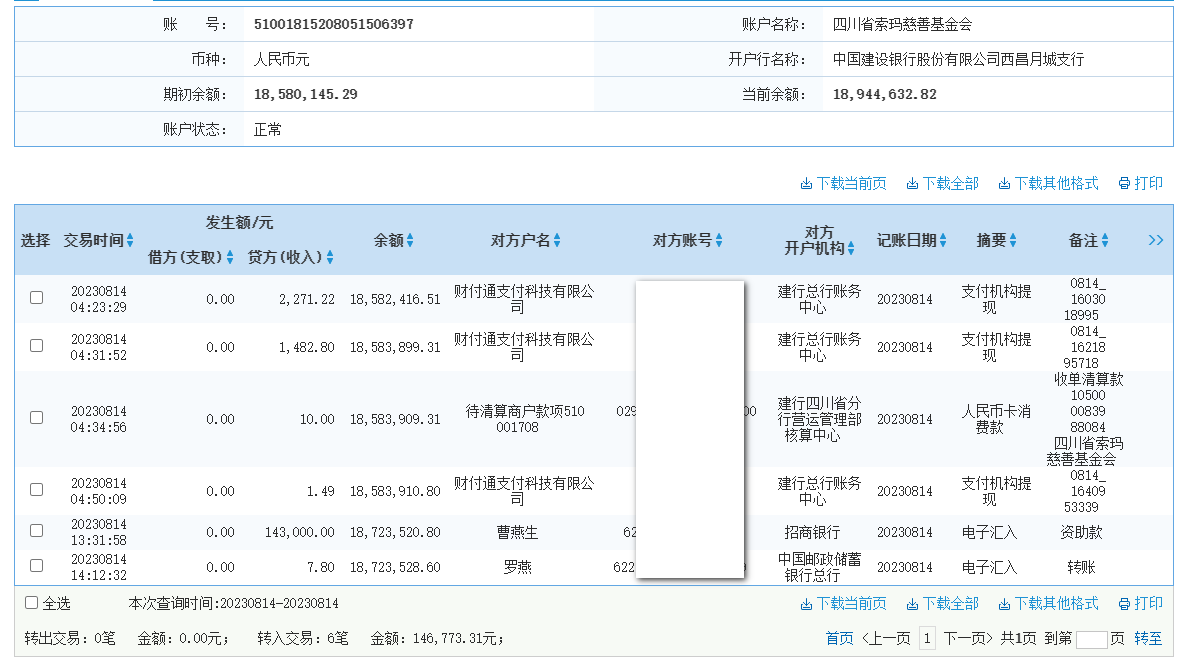The height and width of the screenshot is (659, 1178).
Task: Select opening balance 18,580,145.29
Action: coord(306,95)
